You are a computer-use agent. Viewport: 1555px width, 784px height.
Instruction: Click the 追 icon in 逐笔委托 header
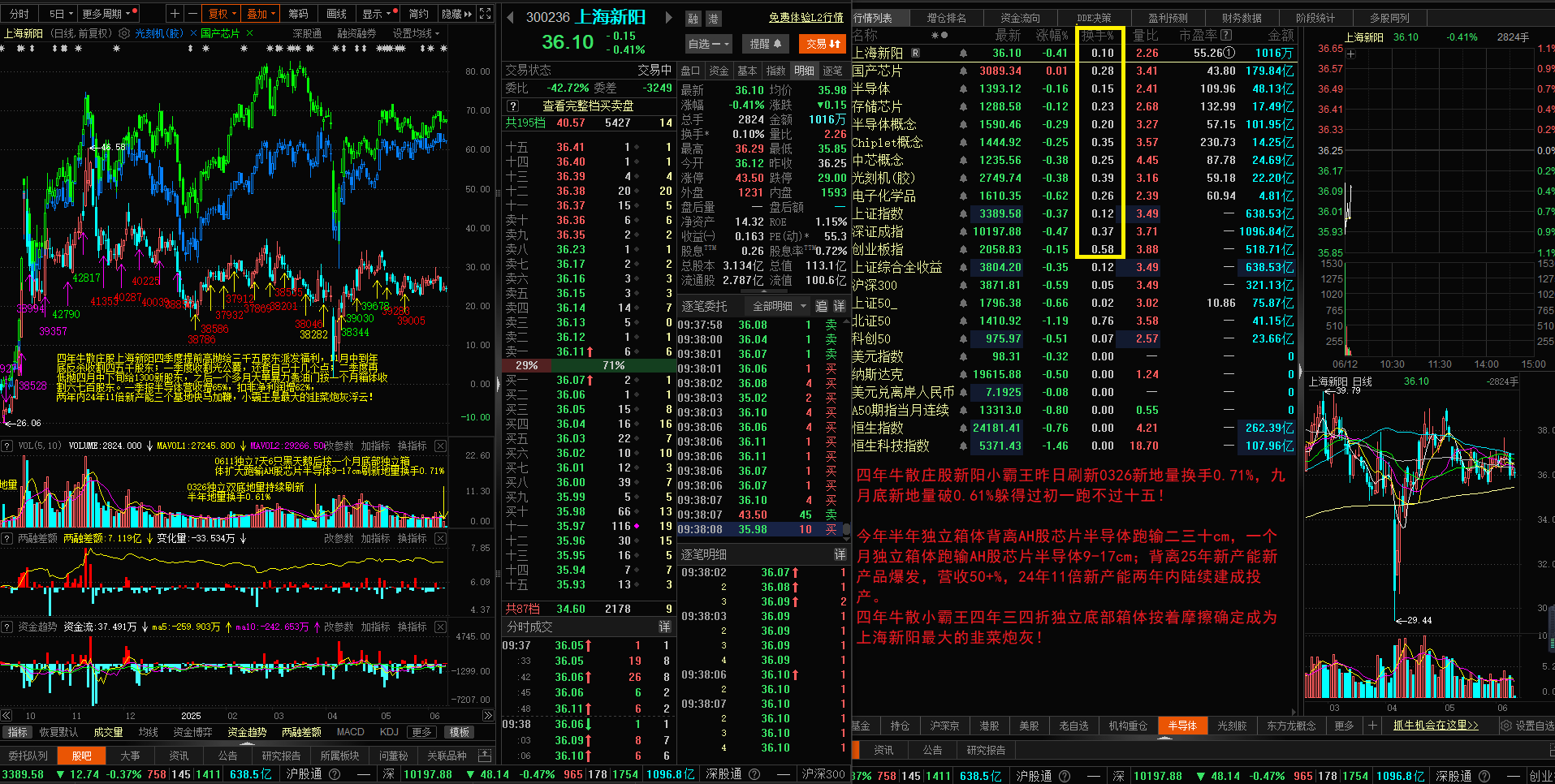coord(821,306)
